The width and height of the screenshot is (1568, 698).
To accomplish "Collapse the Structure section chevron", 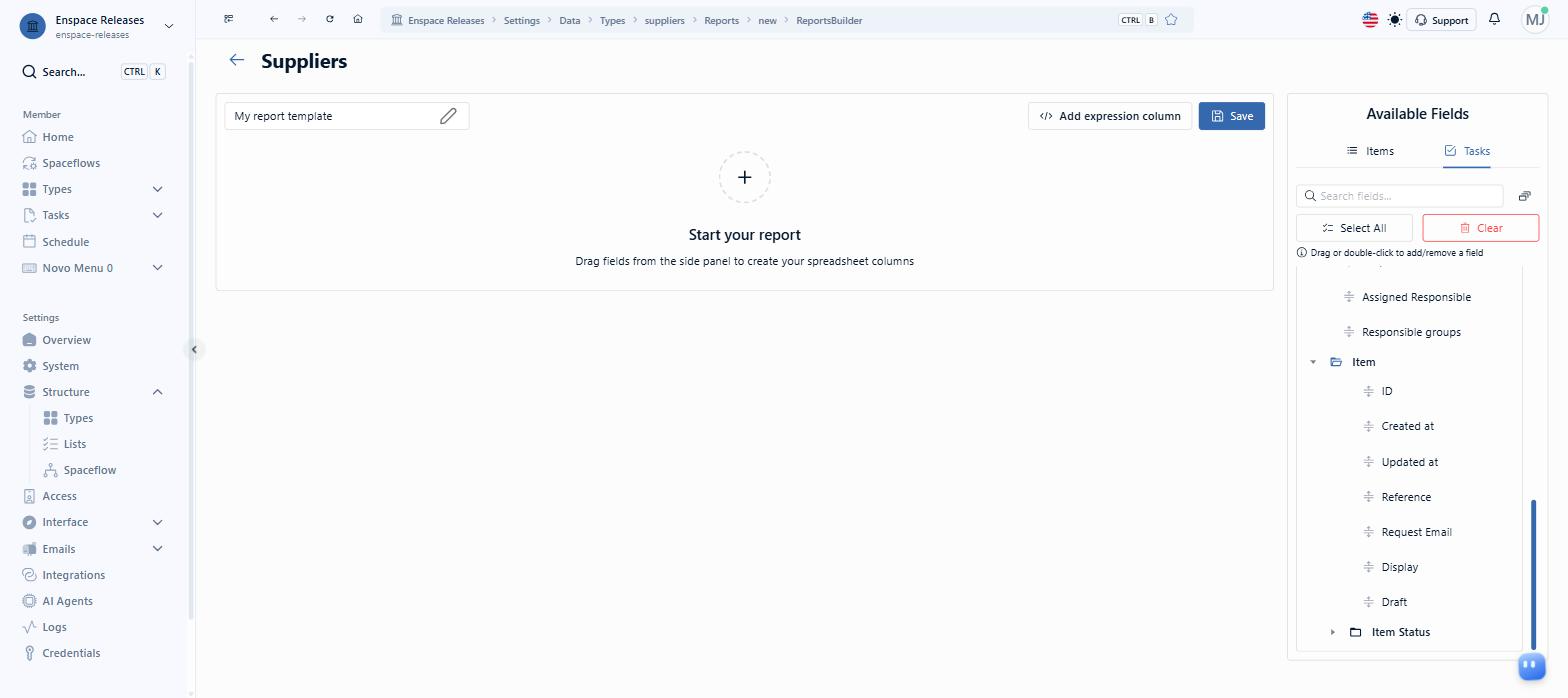I will [x=157, y=392].
